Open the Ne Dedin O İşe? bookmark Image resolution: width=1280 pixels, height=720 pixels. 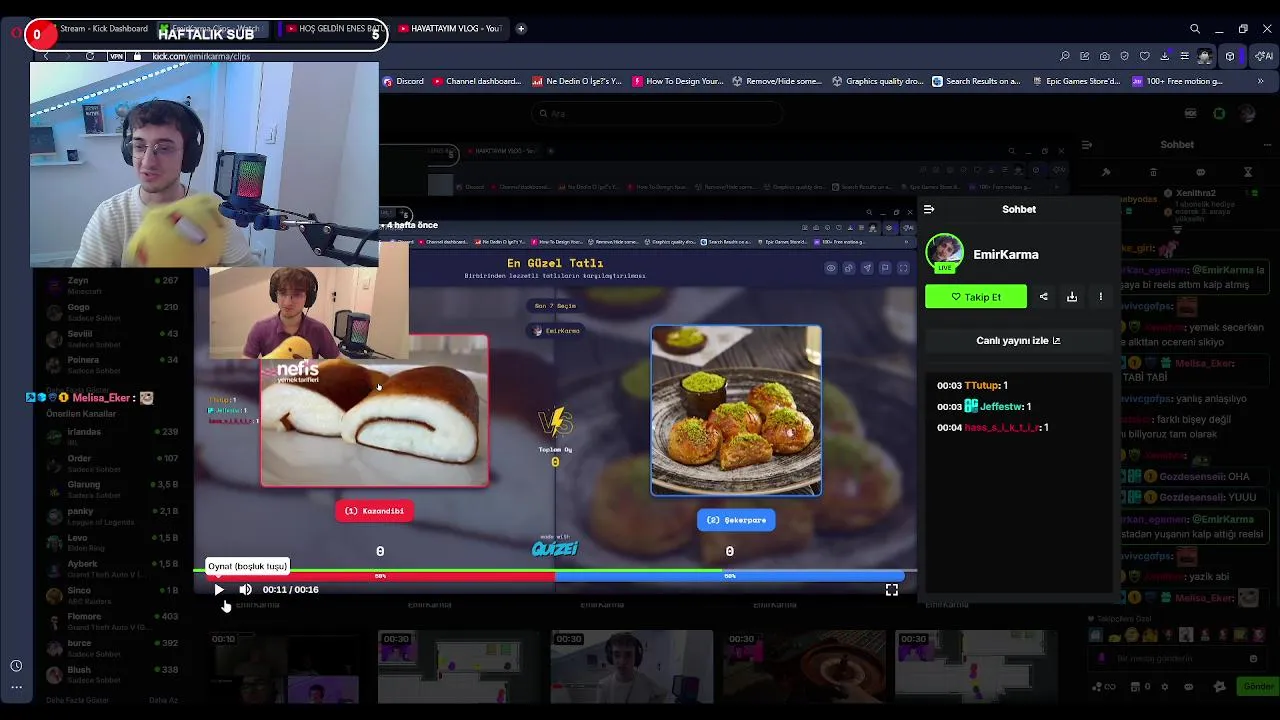(577, 81)
